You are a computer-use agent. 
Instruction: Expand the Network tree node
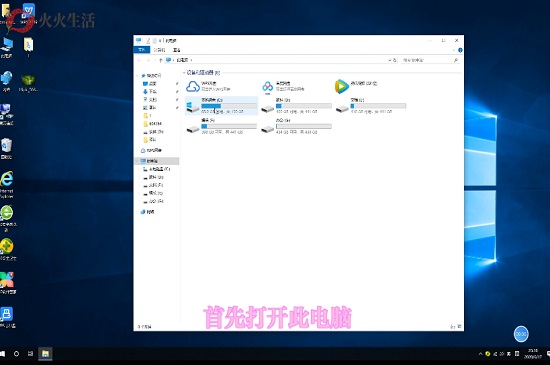coord(138,212)
